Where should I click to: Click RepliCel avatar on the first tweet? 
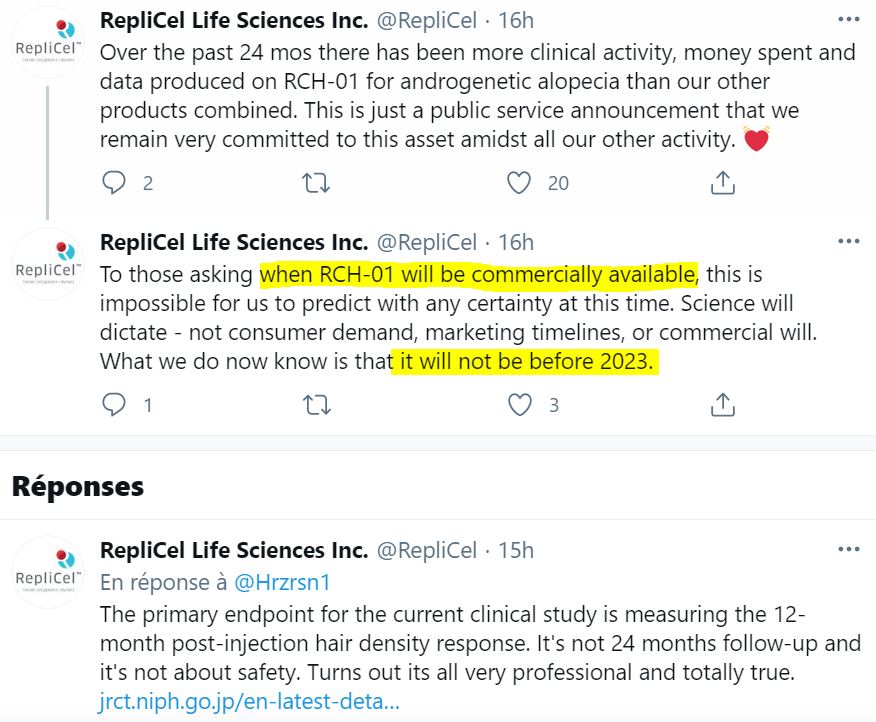[47, 46]
